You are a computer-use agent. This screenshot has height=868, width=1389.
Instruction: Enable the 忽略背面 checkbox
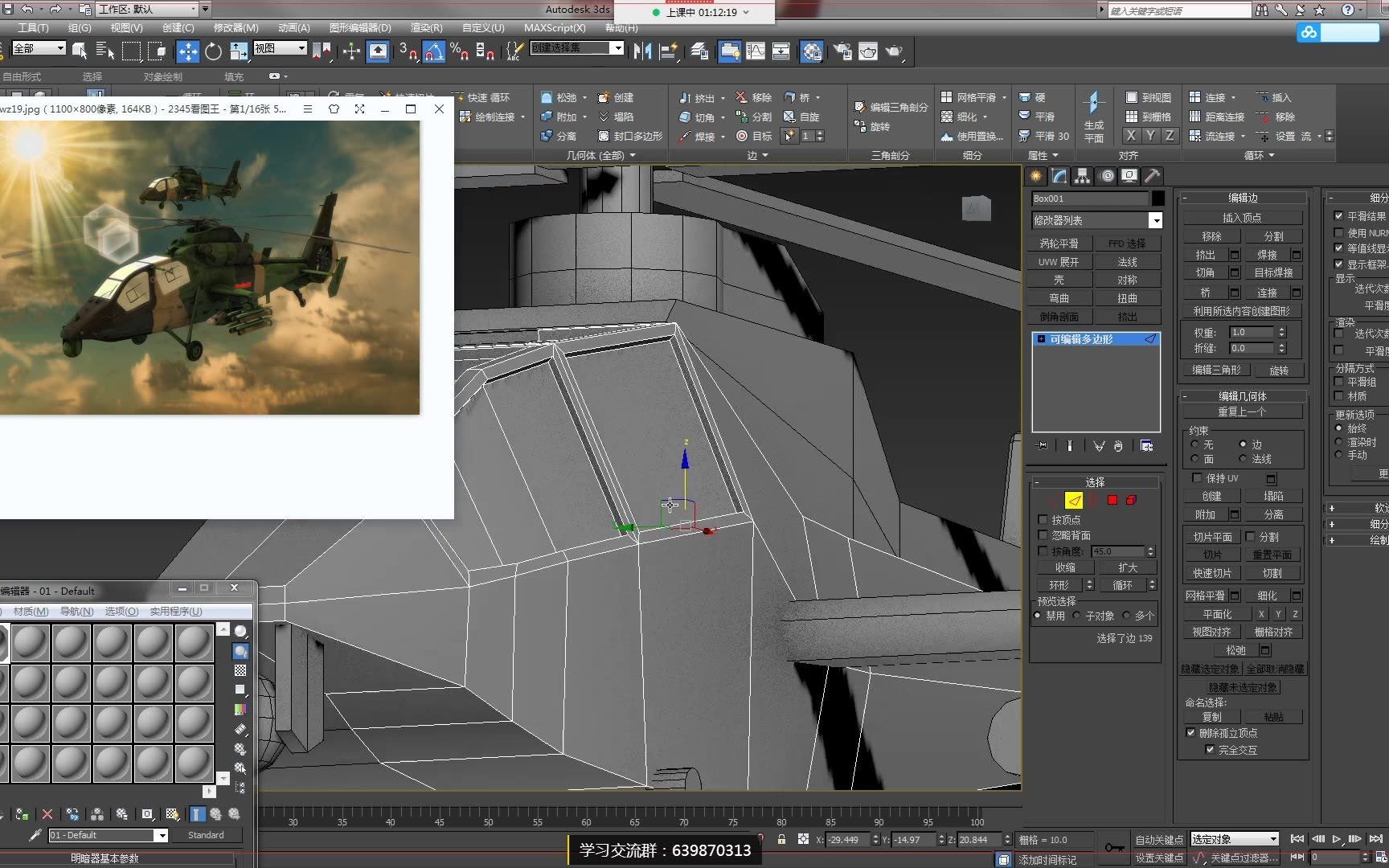click(x=1043, y=535)
